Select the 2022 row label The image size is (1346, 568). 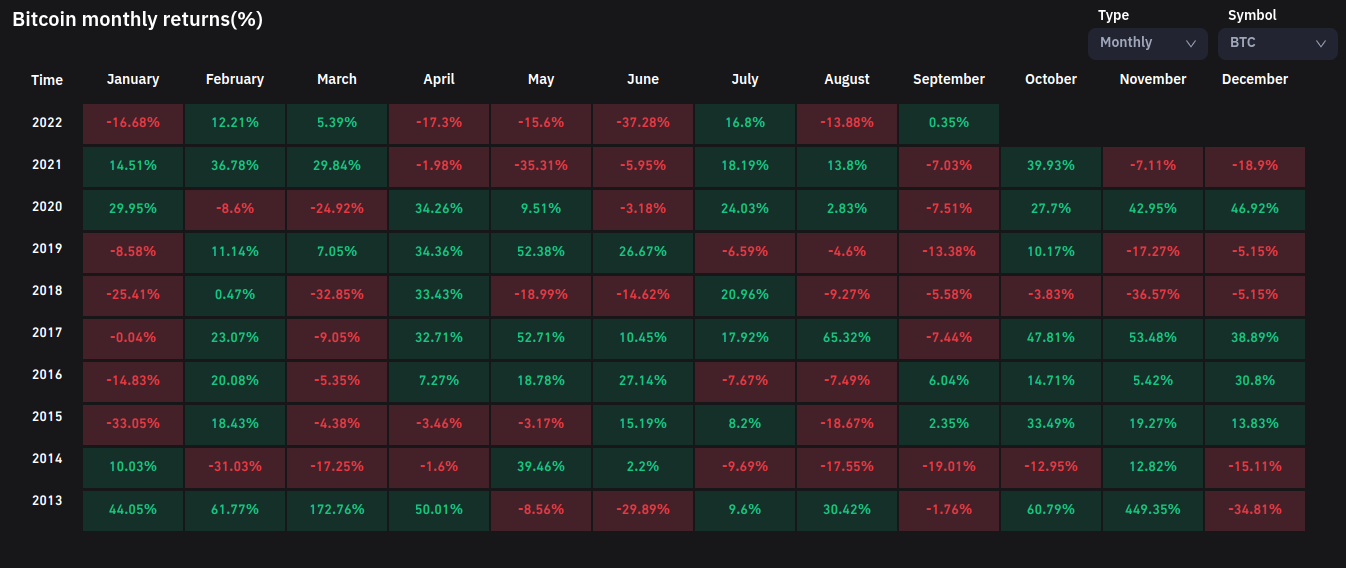pos(47,122)
